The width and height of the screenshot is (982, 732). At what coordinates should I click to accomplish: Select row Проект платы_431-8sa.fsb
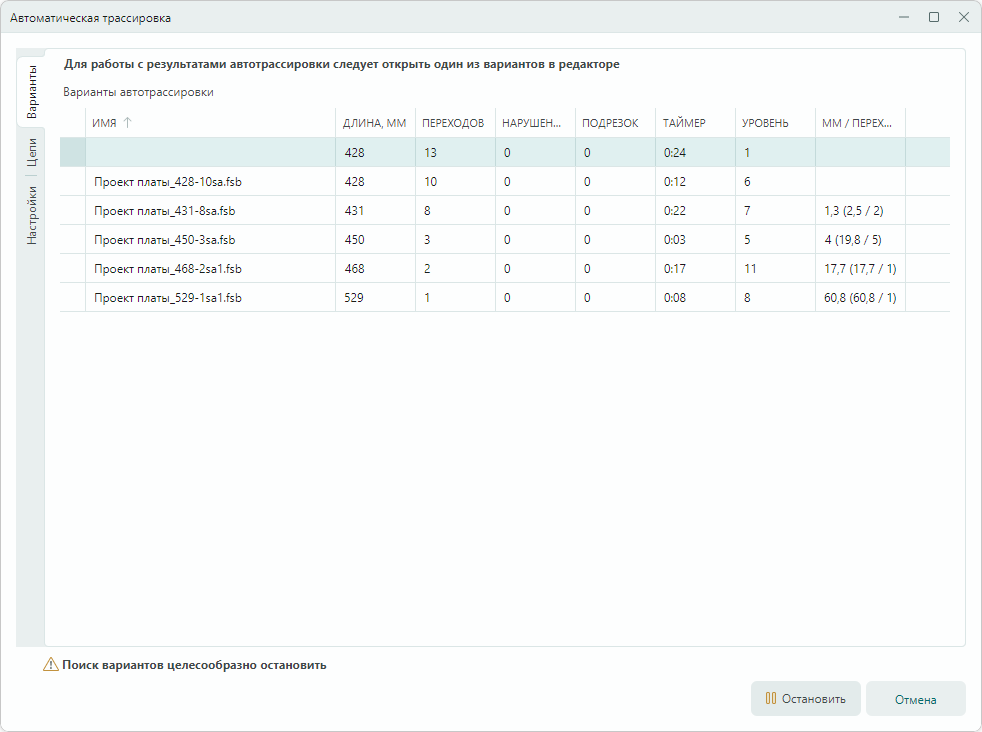pyautogui.click(x=164, y=211)
